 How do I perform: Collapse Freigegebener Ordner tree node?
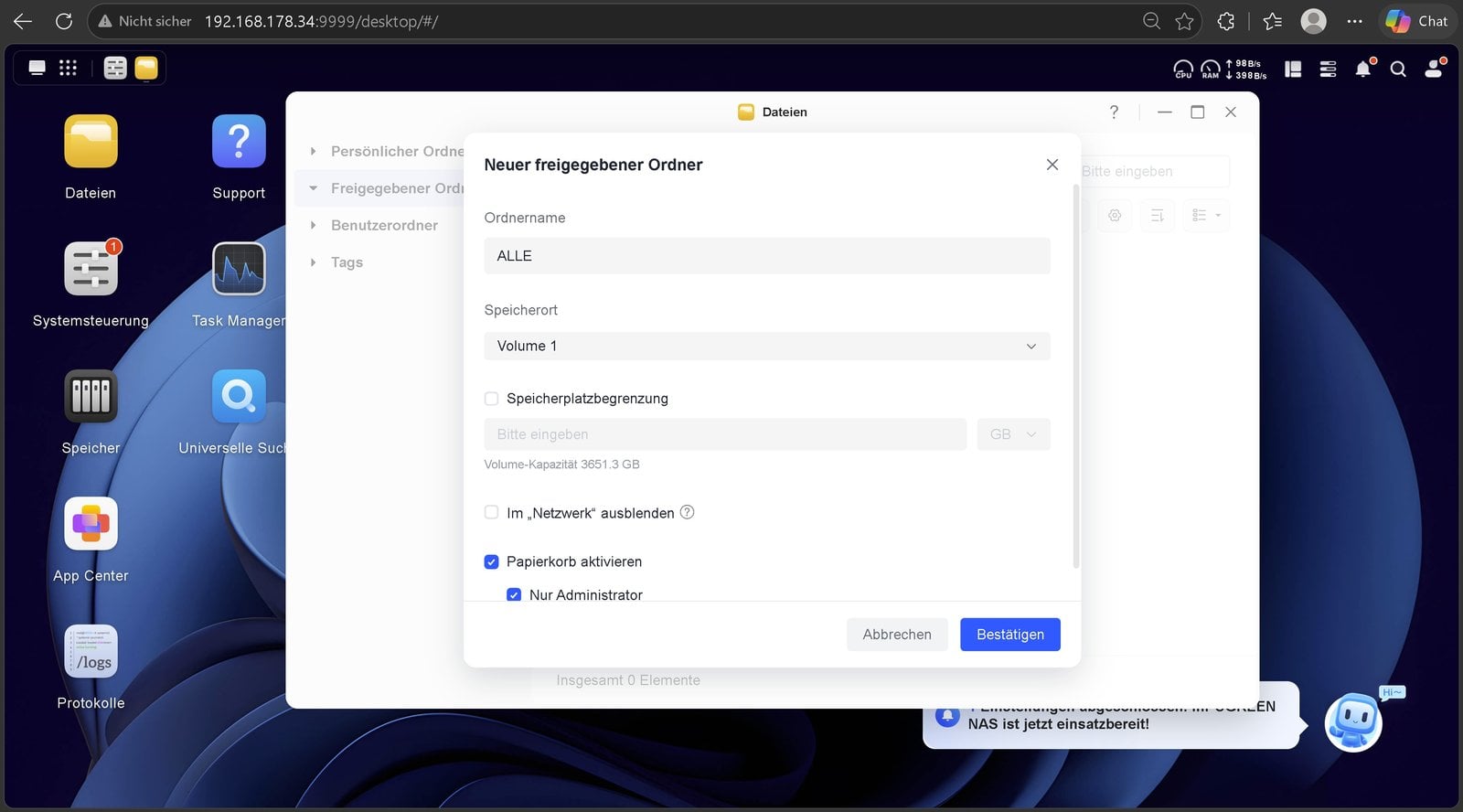tap(313, 188)
